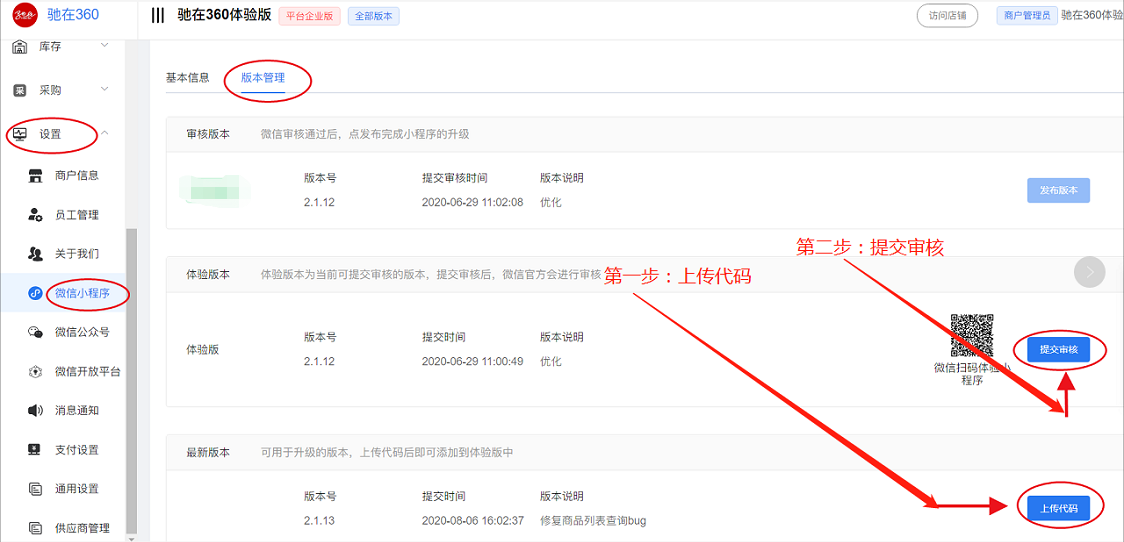
Task: Click the 提交审核 button
Action: coord(1058,350)
